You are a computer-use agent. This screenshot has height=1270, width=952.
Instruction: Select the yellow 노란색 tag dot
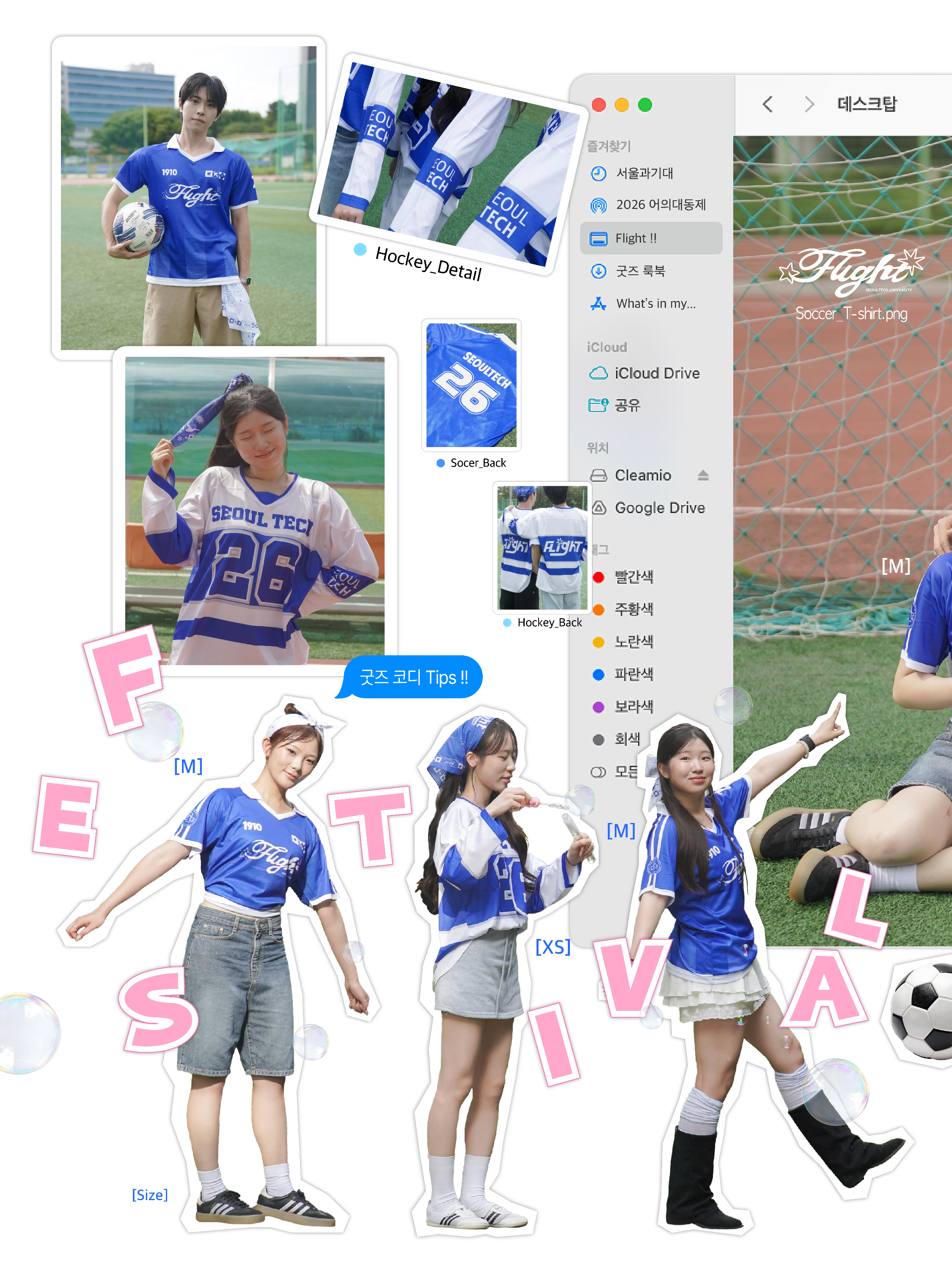599,642
